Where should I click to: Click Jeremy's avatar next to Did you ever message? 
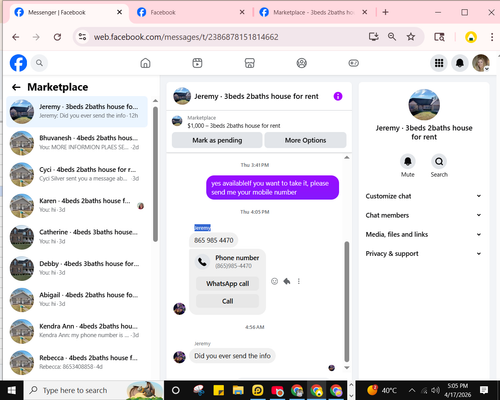tap(179, 357)
